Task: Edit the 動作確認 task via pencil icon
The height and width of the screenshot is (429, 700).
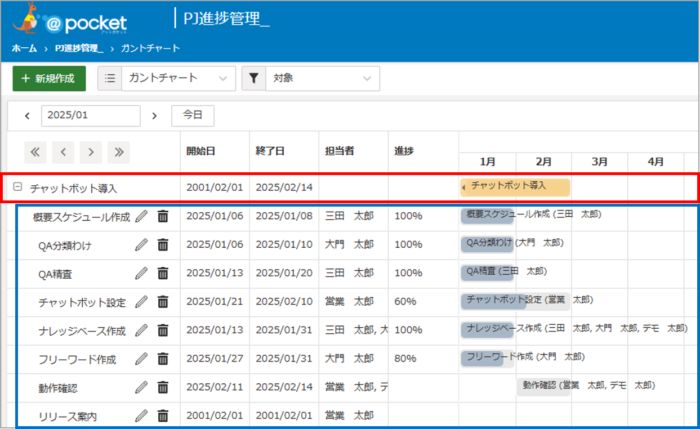Action: click(142, 387)
